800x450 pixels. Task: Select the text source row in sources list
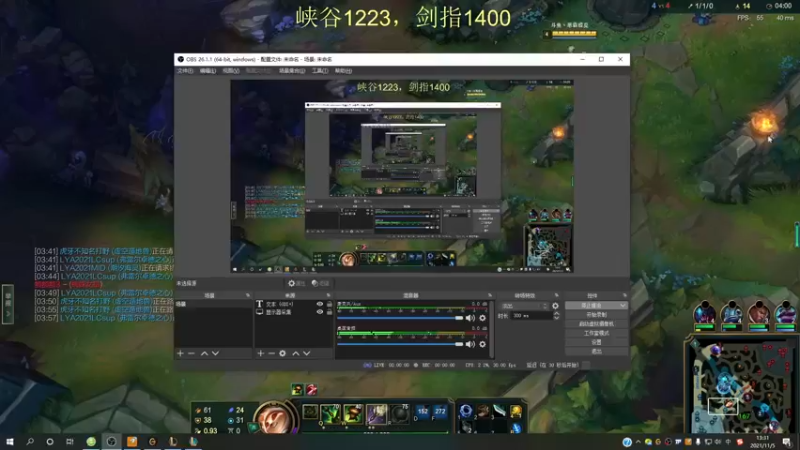294,304
